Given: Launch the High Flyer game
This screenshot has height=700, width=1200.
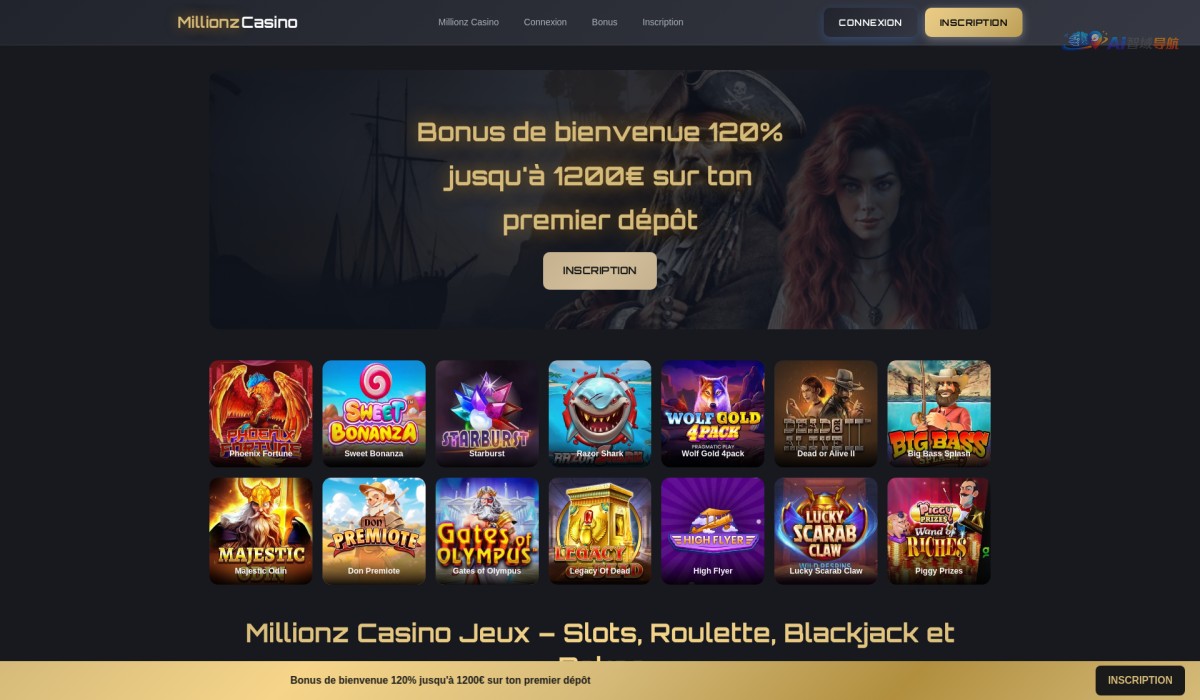Looking at the screenshot, I should pos(713,531).
